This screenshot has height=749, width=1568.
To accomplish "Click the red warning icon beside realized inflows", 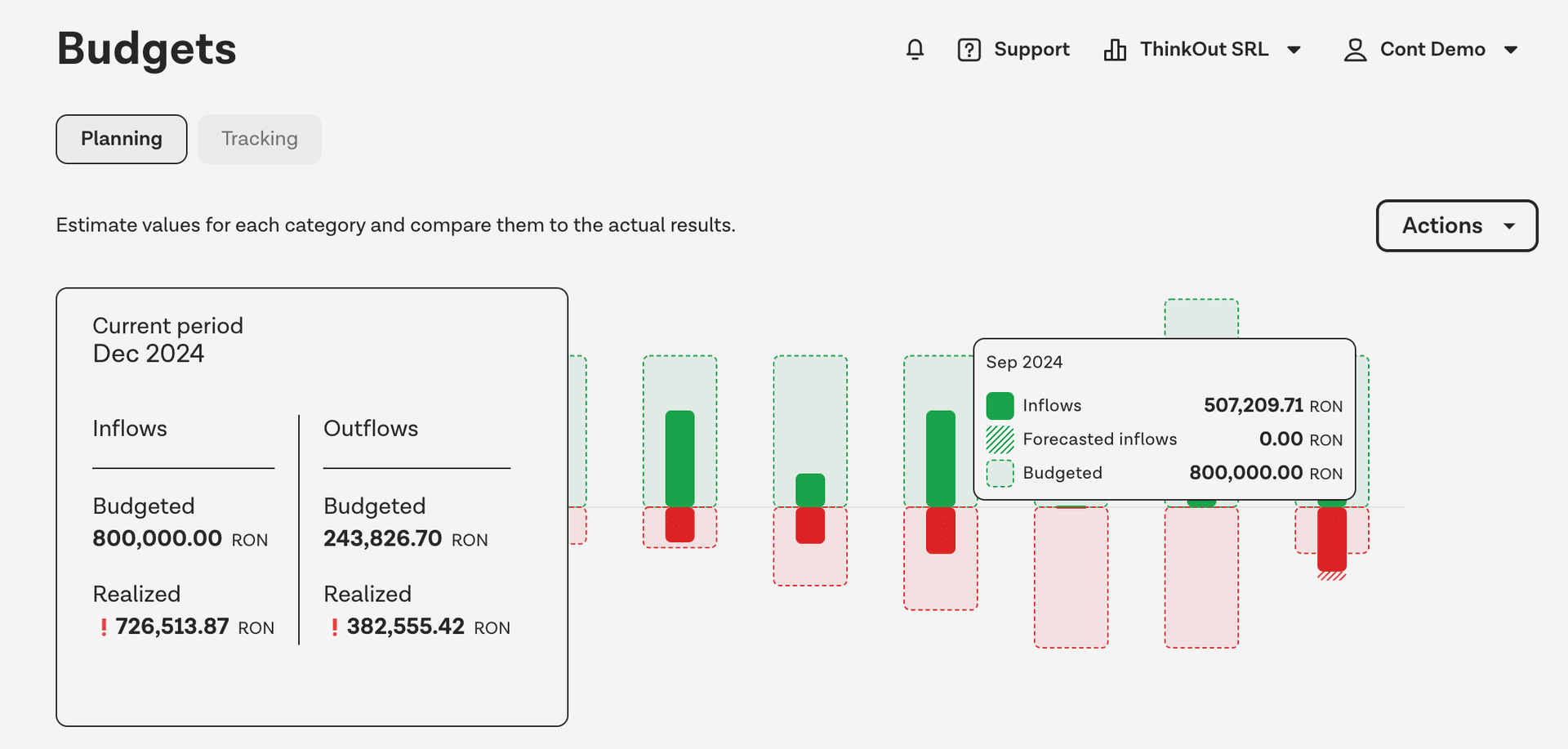I will click(104, 627).
